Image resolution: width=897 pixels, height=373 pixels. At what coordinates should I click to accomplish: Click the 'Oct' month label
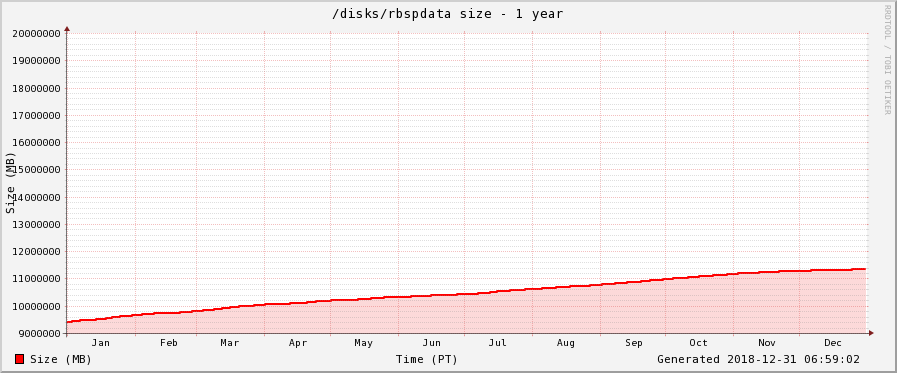click(698, 343)
